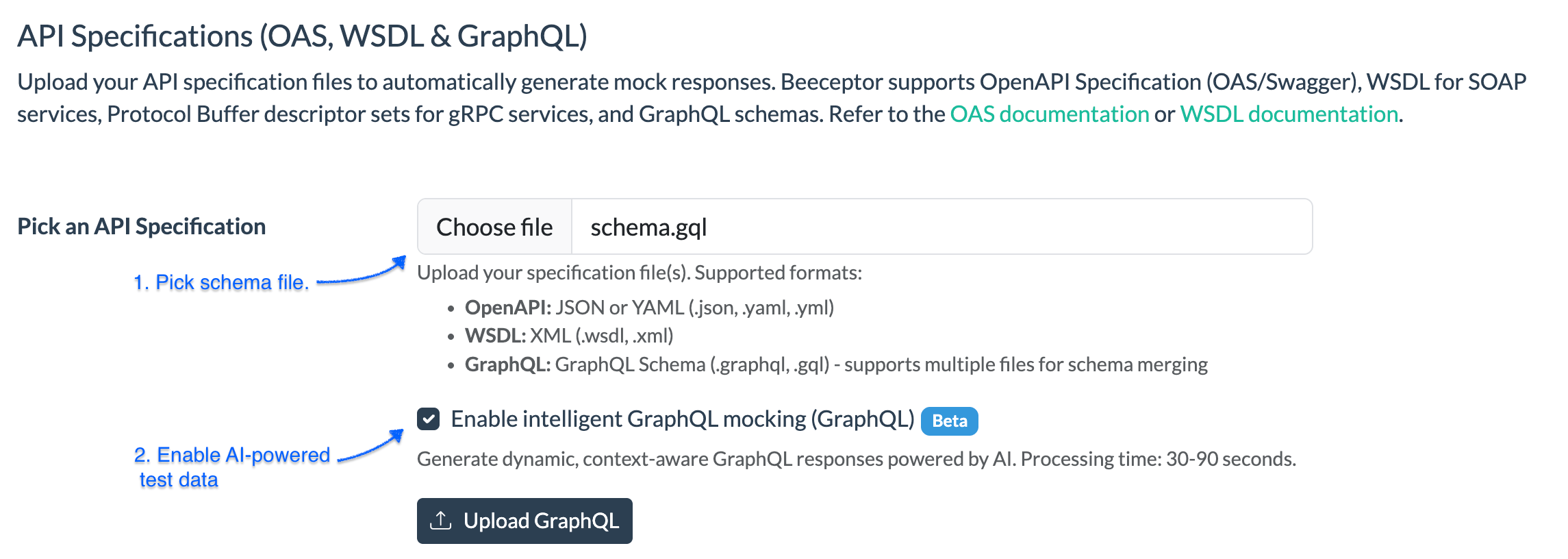
Task: Click the 'Enable intelligent GraphQL mocking' label text
Action: [x=682, y=419]
